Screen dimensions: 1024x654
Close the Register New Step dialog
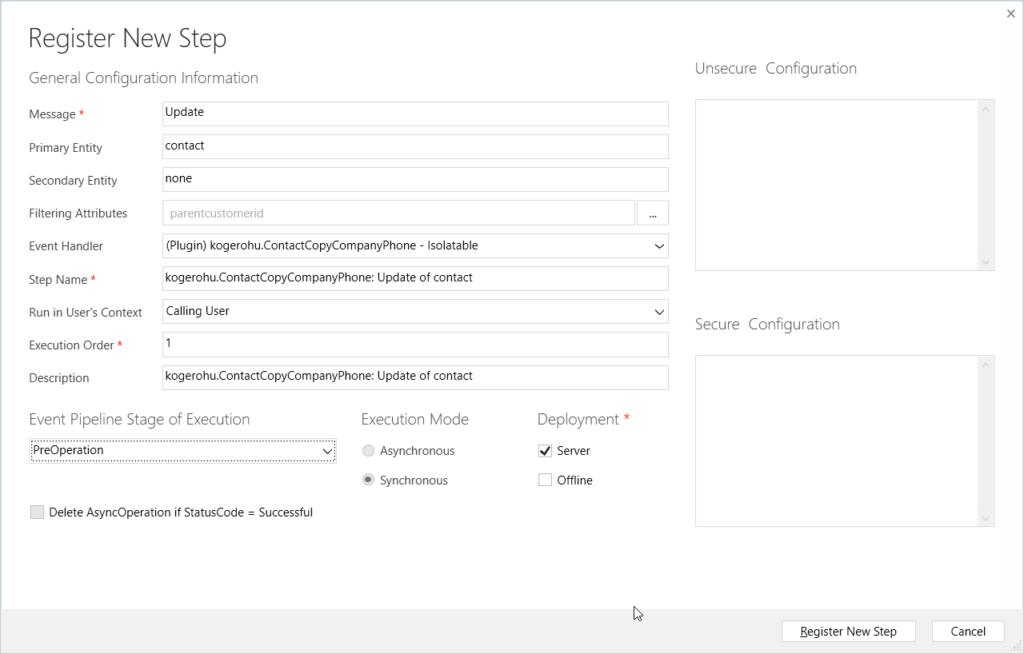click(1010, 13)
